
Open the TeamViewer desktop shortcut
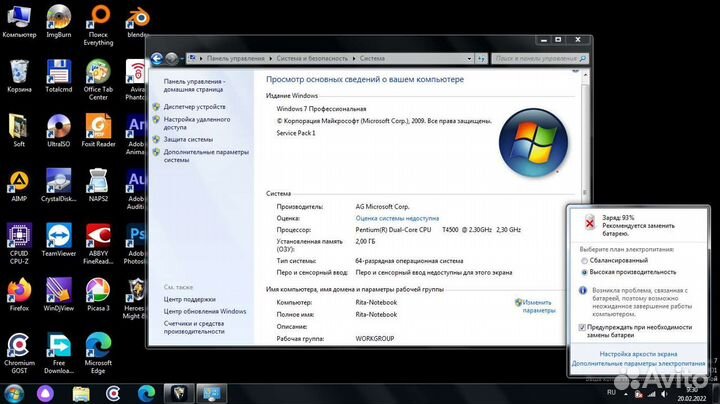59,240
